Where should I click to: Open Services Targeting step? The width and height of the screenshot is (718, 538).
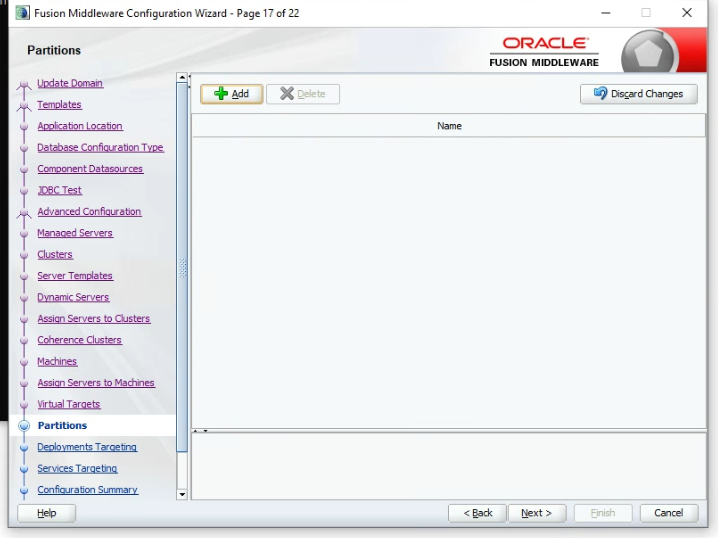tap(77, 468)
